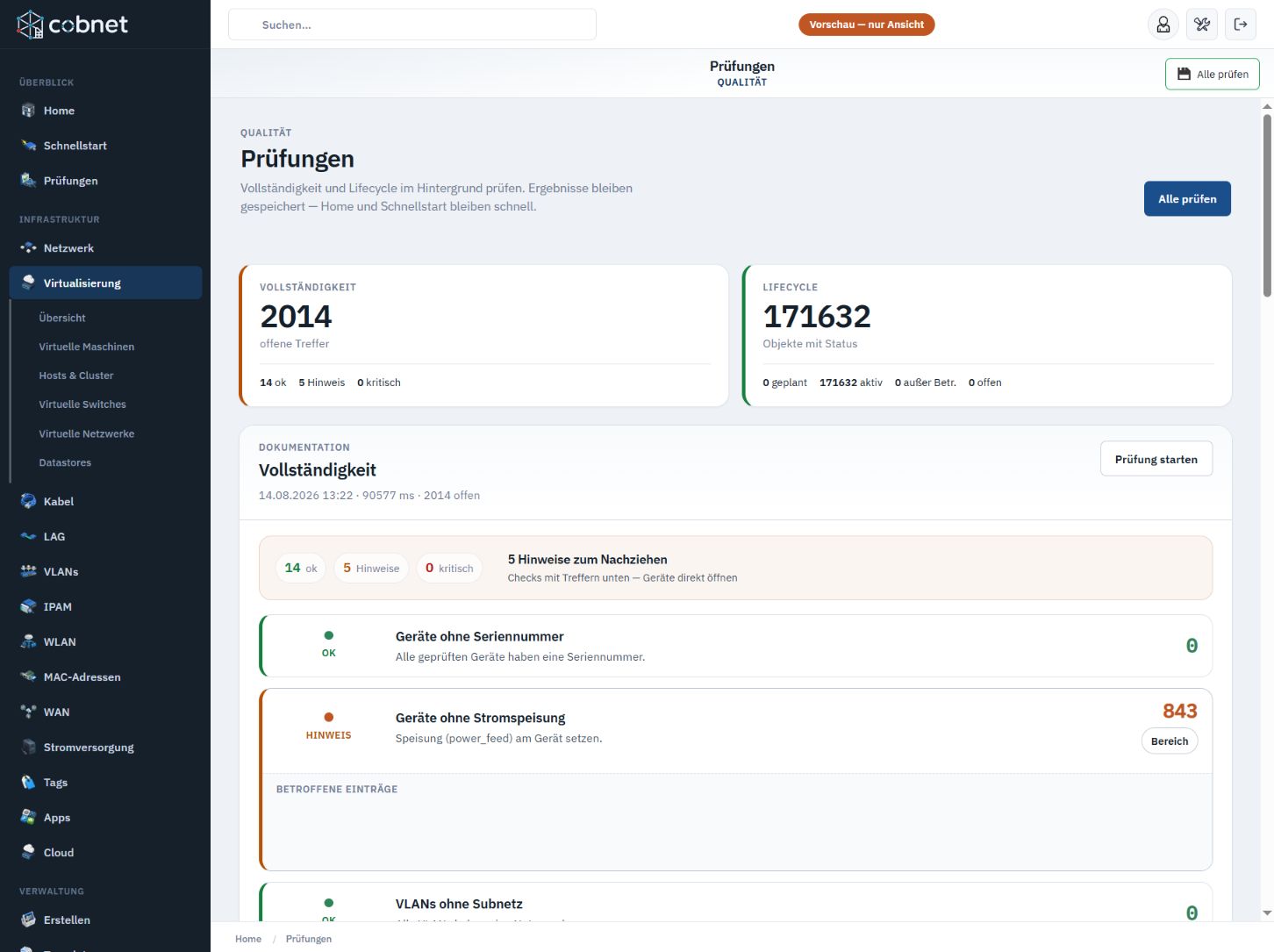The image size is (1274, 952).
Task: Open WAN in the sidebar
Action: coord(105,712)
